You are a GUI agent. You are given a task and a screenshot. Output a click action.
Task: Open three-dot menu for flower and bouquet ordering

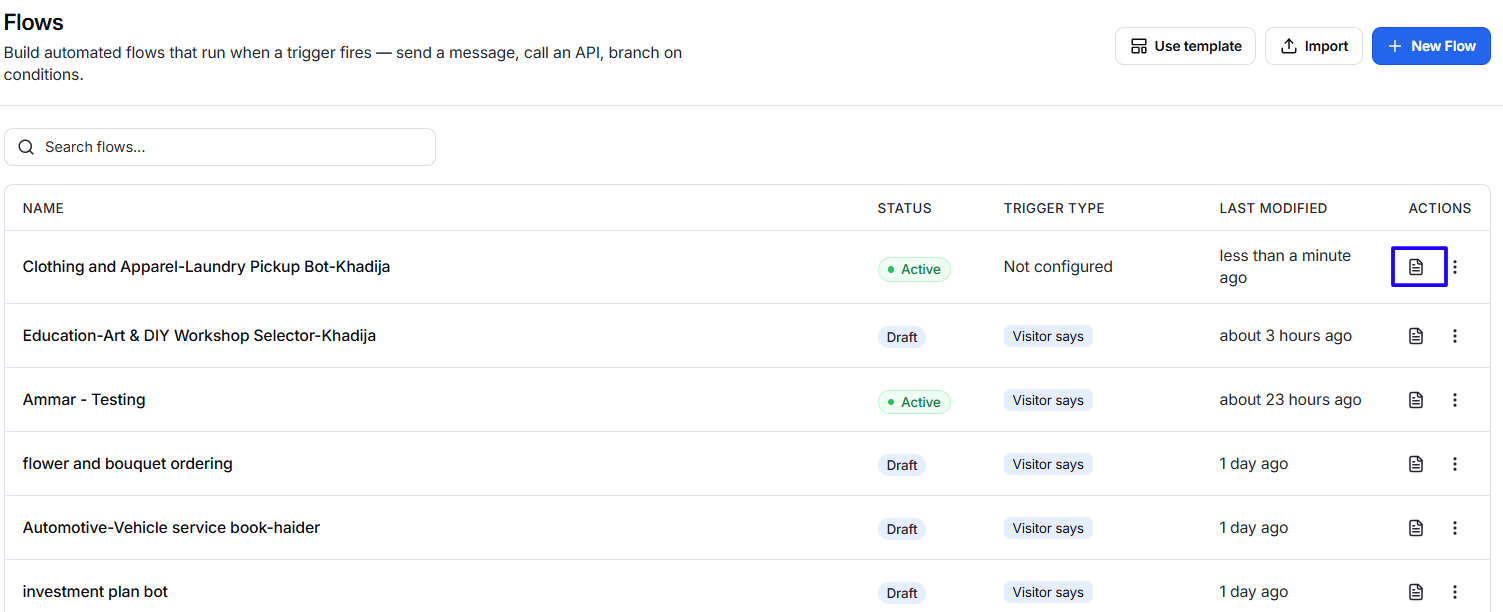click(1455, 464)
